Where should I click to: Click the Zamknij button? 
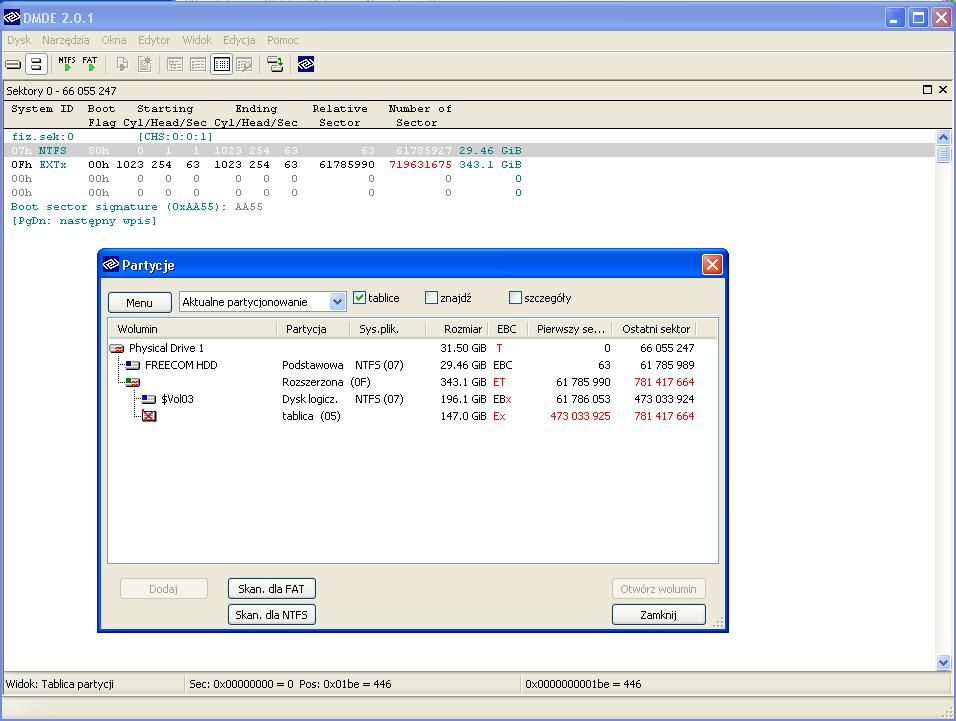658,614
